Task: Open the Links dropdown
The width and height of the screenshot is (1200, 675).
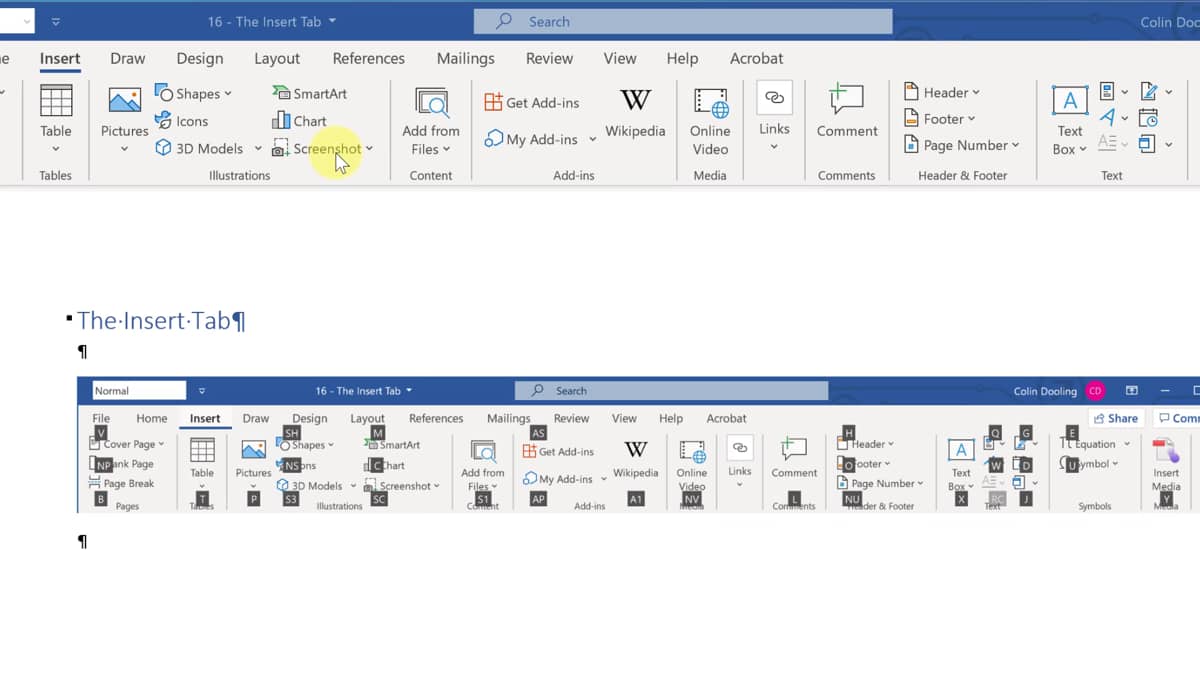Action: coord(774,118)
